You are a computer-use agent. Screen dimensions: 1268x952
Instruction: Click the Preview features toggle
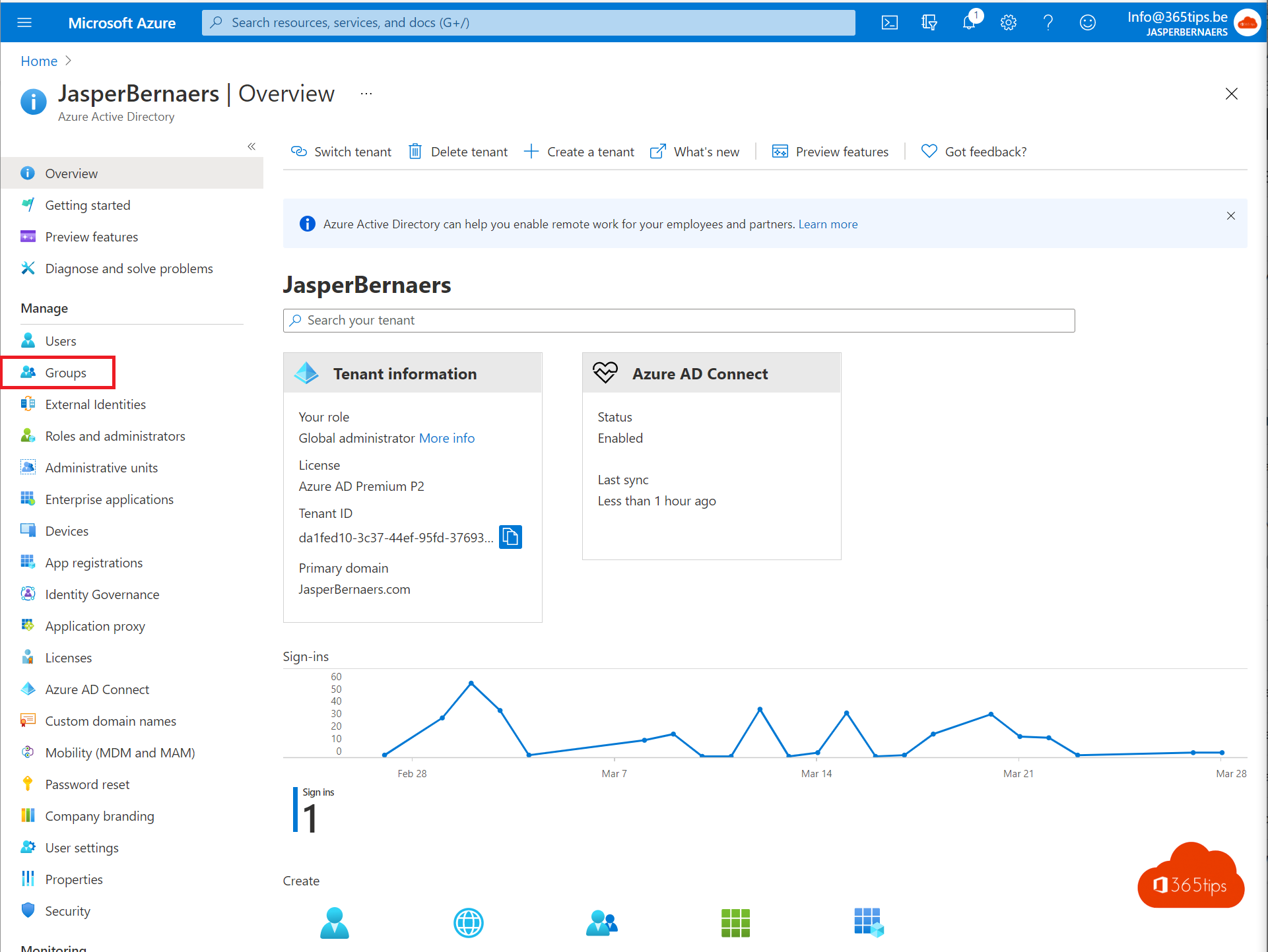831,150
